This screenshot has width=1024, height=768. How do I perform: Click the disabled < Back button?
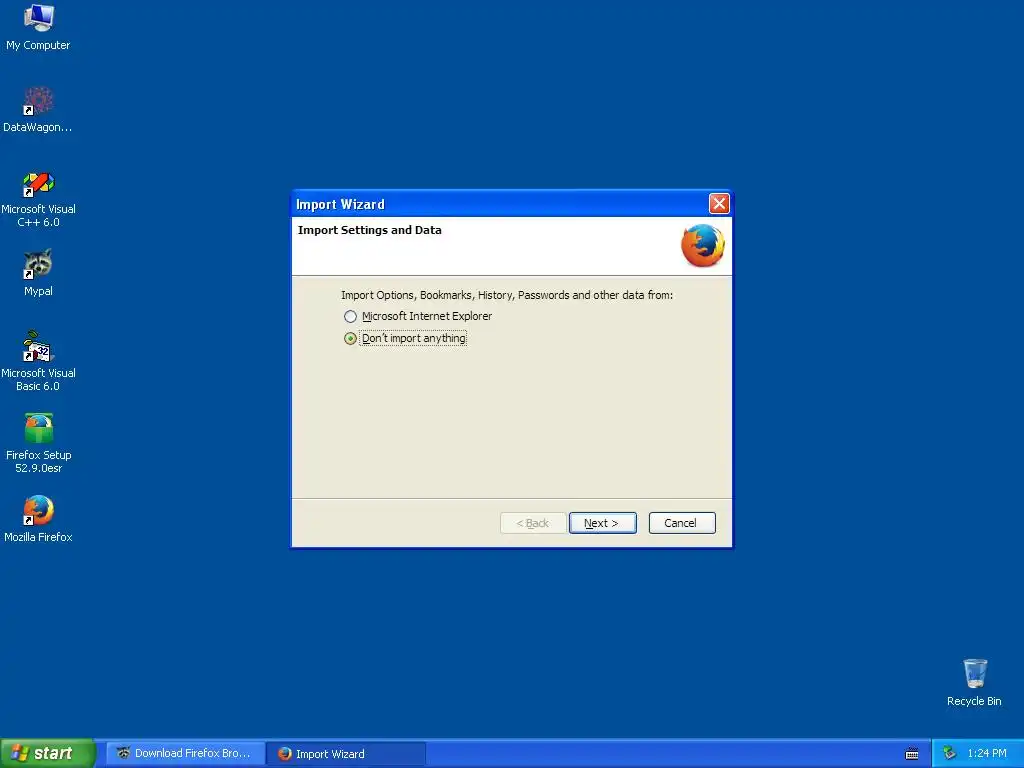533,523
